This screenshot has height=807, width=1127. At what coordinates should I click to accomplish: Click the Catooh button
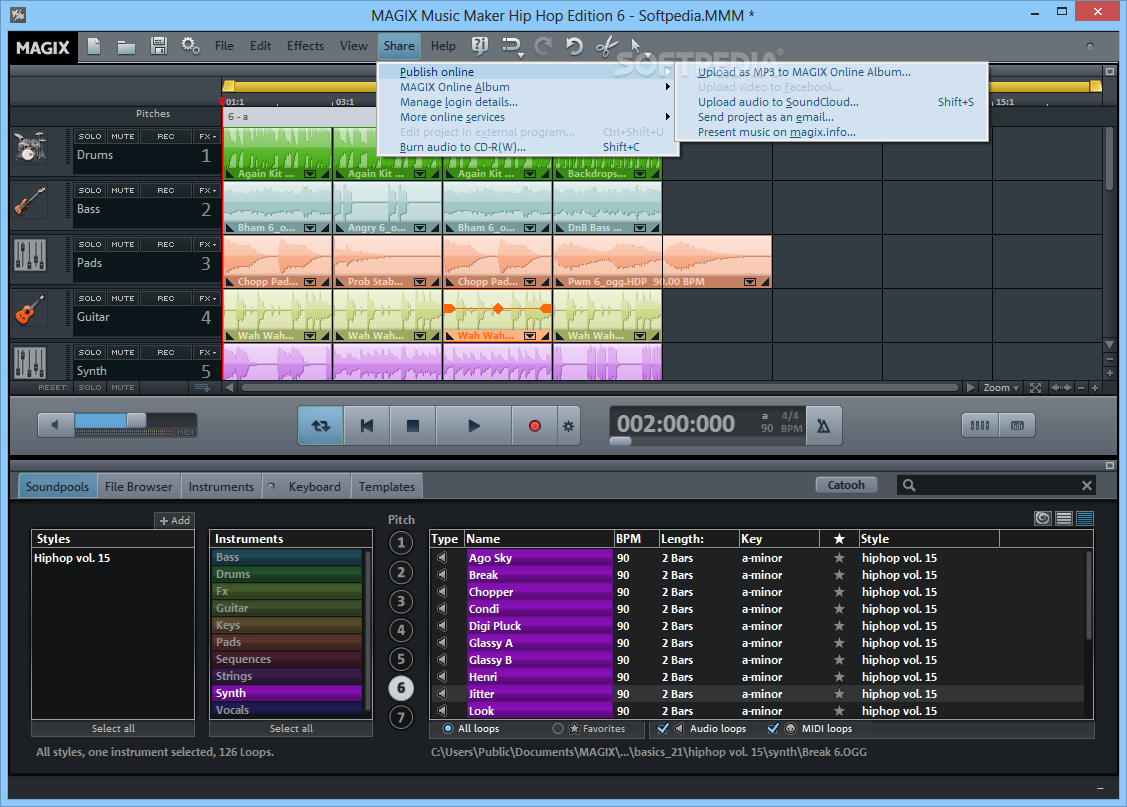pos(846,485)
